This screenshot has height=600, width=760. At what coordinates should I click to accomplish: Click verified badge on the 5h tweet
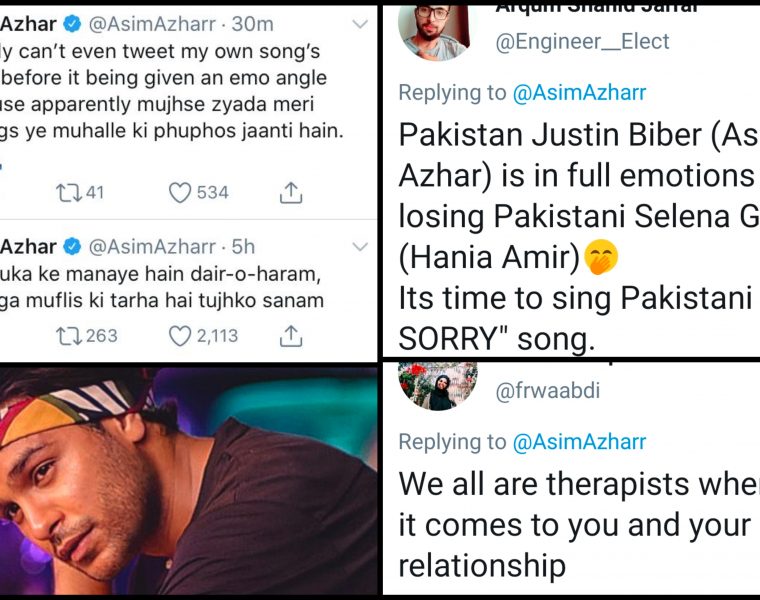(72, 246)
